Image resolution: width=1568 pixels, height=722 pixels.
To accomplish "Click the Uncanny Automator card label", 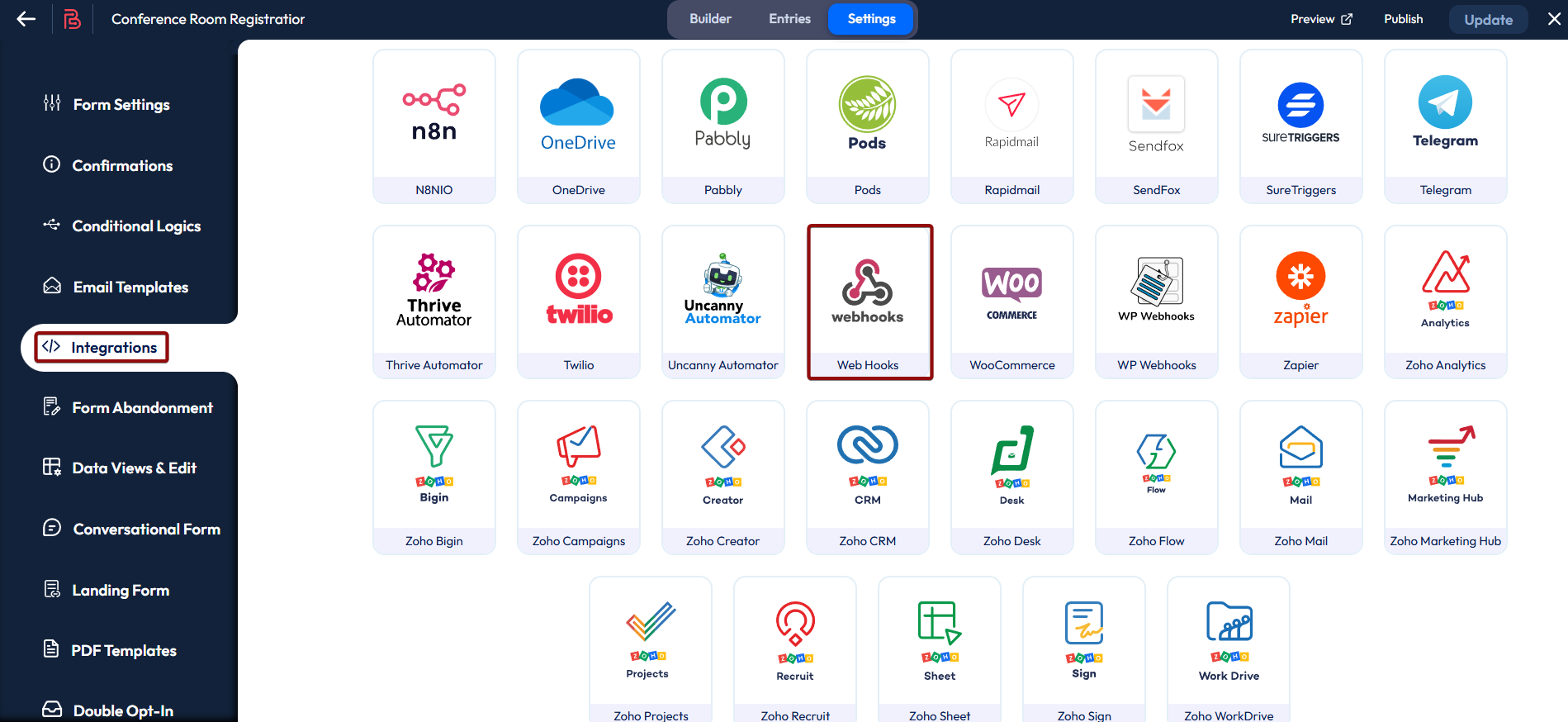I will (x=723, y=365).
